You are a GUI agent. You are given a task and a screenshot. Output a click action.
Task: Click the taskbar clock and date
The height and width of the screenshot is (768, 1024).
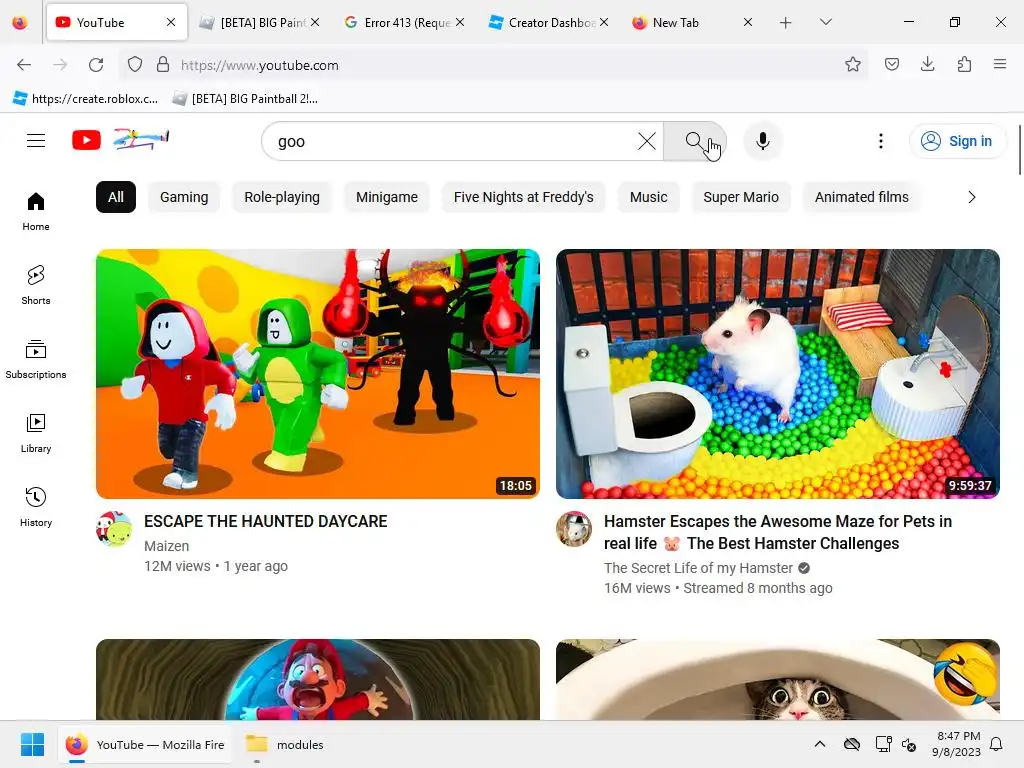(x=956, y=744)
